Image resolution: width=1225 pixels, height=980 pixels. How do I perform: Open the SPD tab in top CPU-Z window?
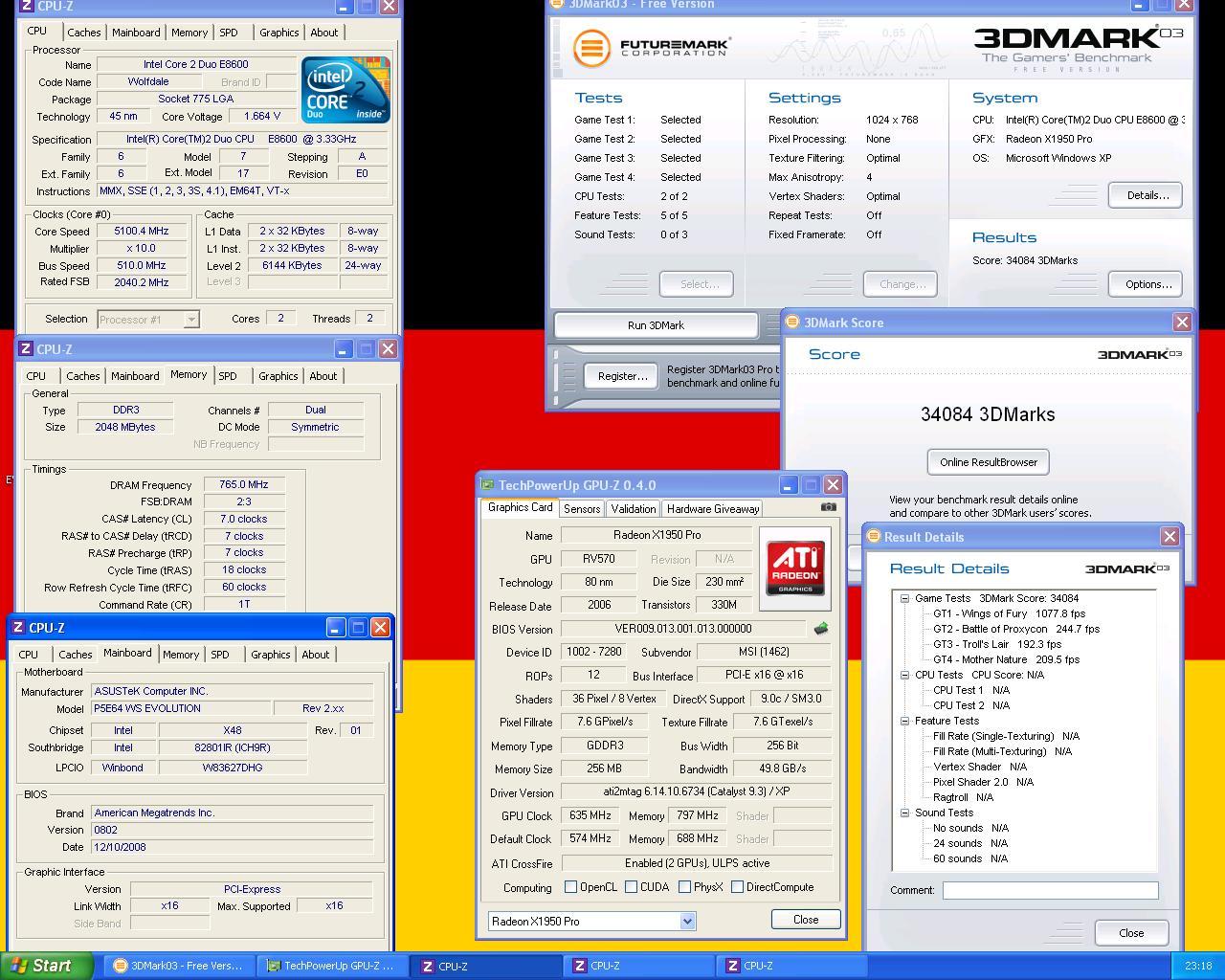[x=229, y=33]
